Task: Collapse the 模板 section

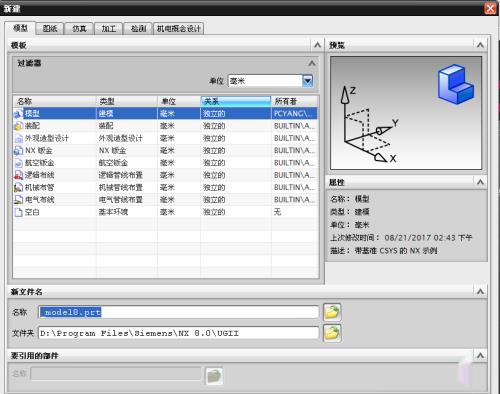Action: tap(317, 45)
